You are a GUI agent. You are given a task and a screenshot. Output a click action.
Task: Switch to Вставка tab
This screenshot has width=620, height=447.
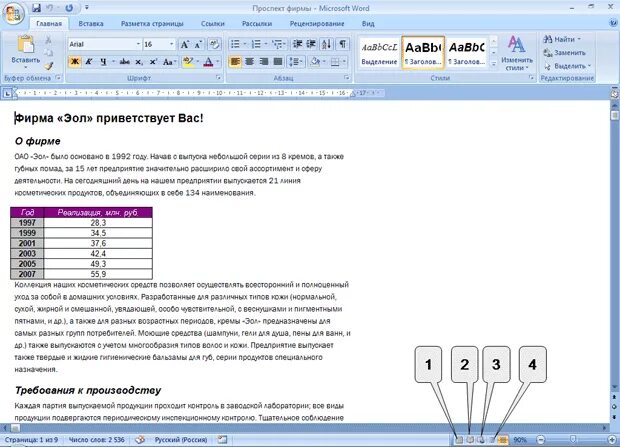click(91, 23)
